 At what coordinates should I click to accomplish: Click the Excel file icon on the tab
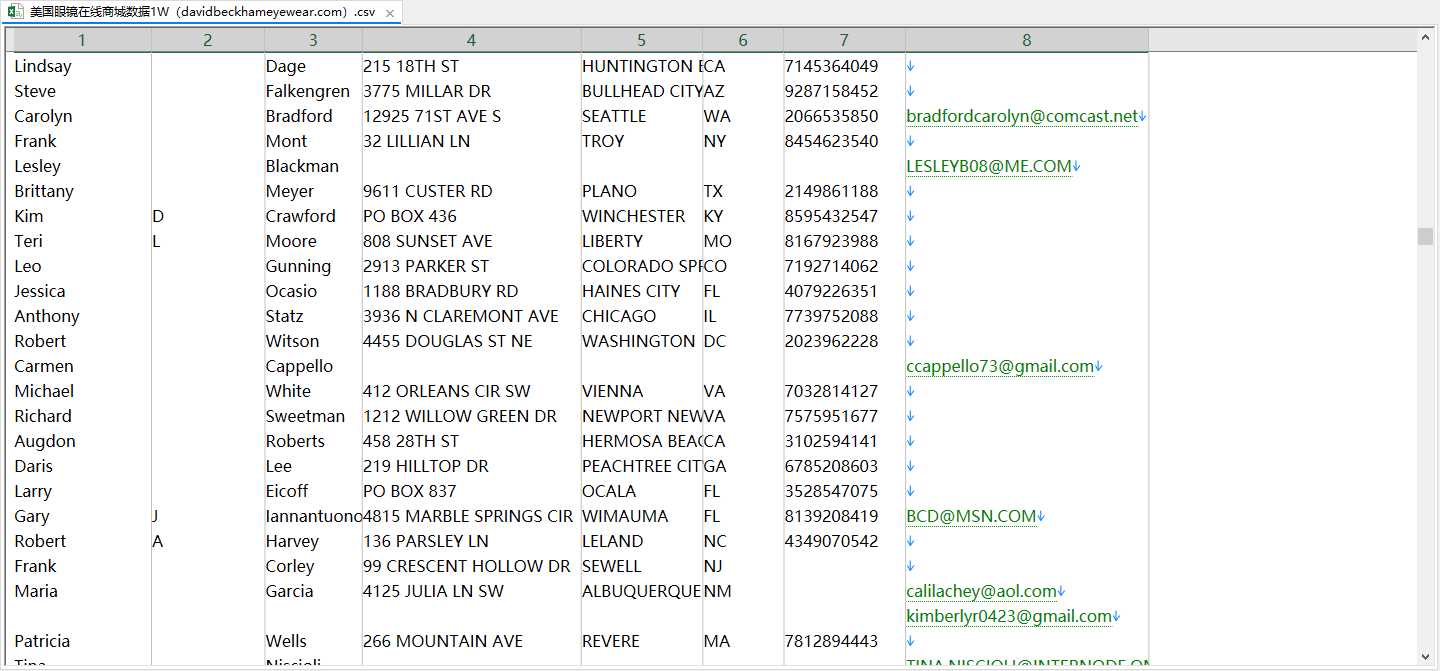pos(15,12)
